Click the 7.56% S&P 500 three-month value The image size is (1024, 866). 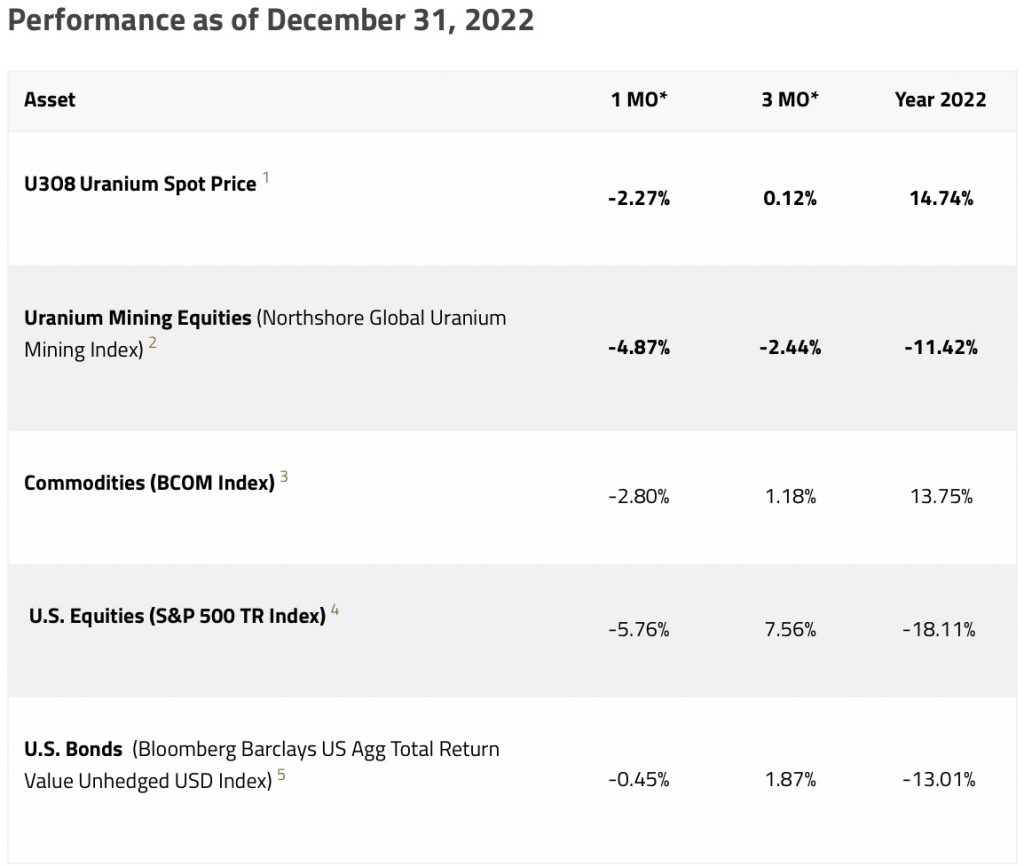coord(789,630)
